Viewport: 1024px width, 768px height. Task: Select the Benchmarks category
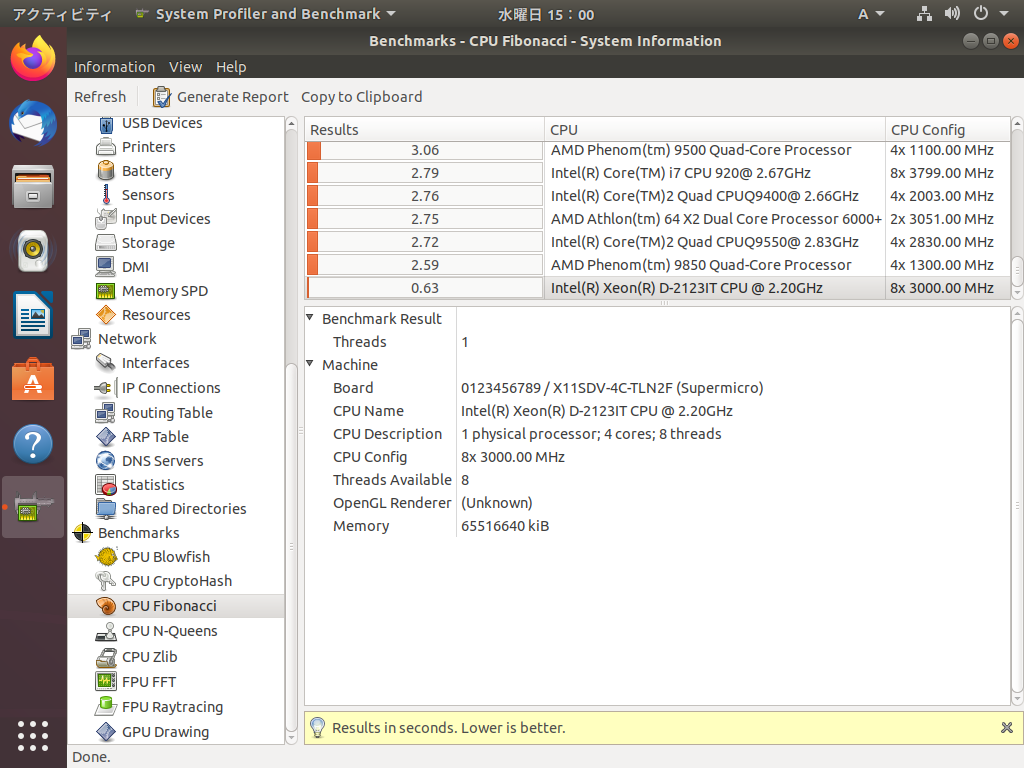(138, 533)
